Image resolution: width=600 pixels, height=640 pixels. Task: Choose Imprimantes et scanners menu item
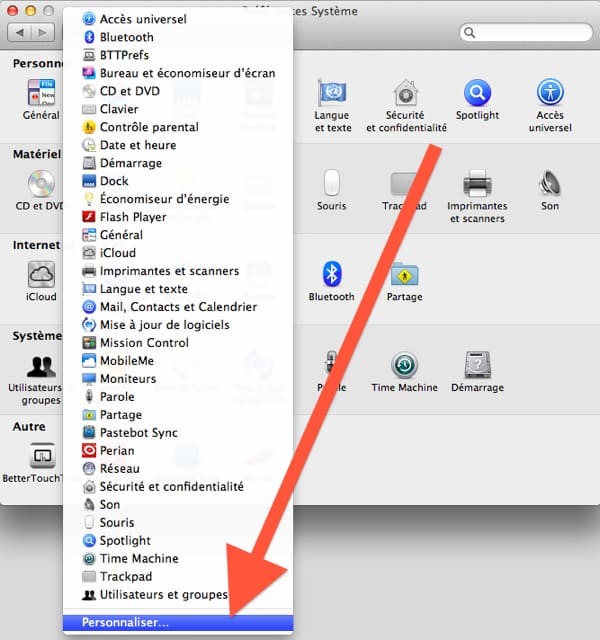(178, 271)
